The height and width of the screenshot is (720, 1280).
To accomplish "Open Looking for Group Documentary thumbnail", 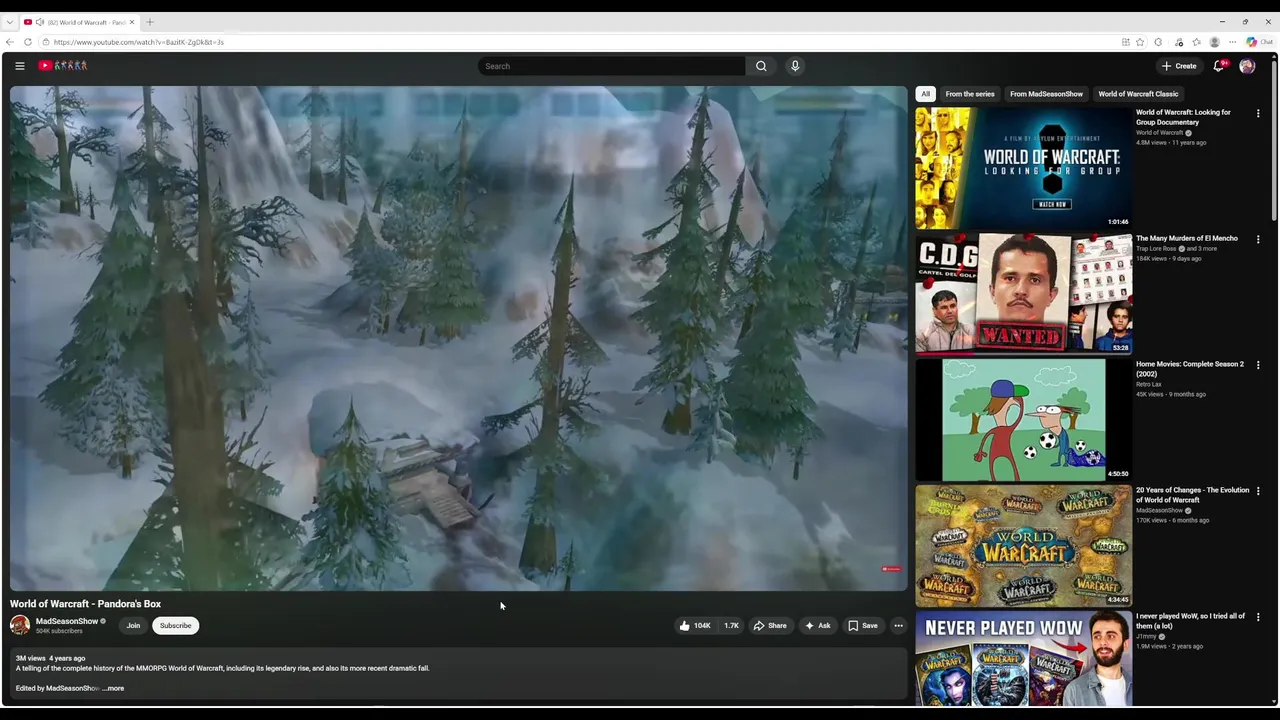I will tap(1023, 168).
